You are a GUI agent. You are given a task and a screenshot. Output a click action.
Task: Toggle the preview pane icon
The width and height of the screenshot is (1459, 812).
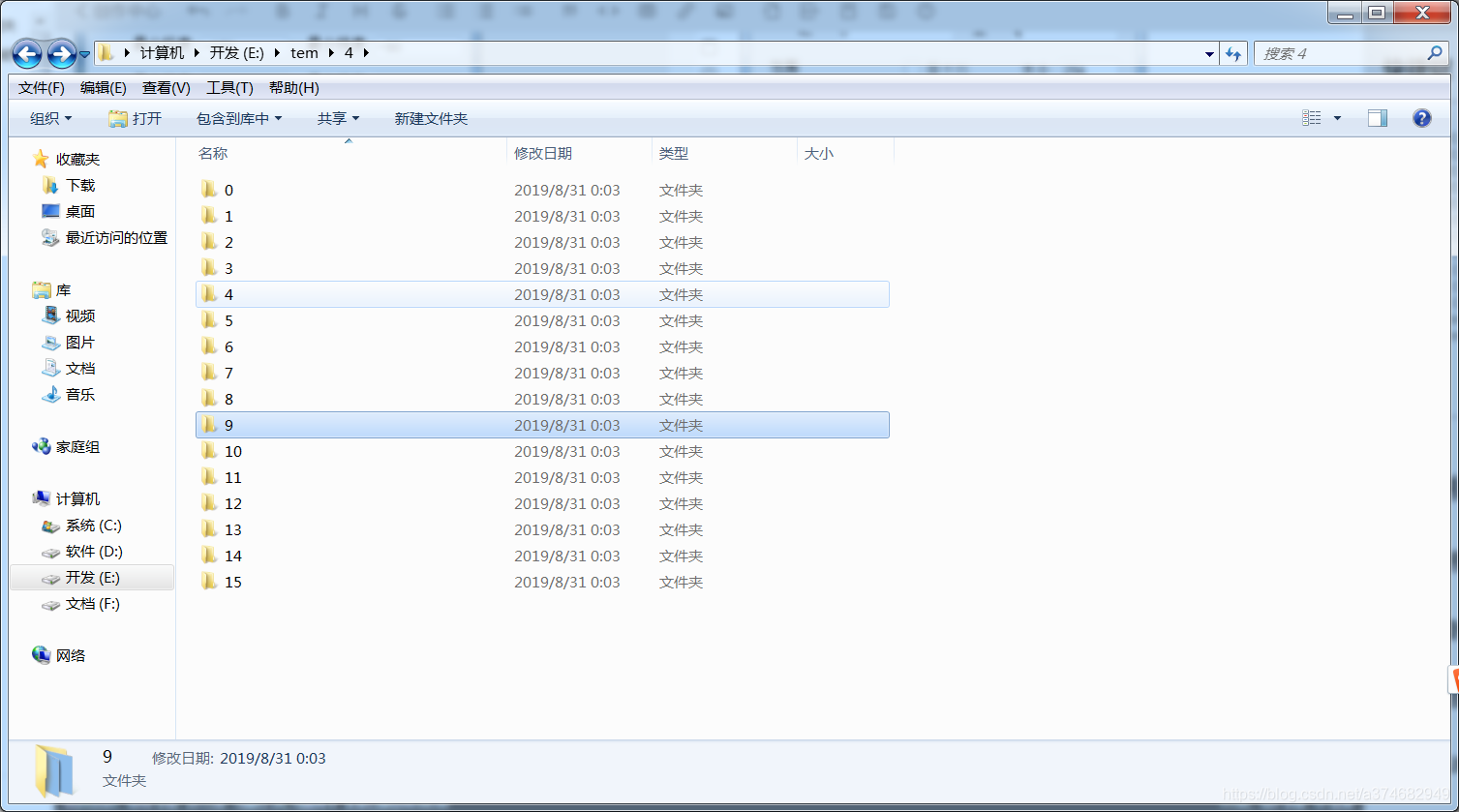tap(1378, 118)
